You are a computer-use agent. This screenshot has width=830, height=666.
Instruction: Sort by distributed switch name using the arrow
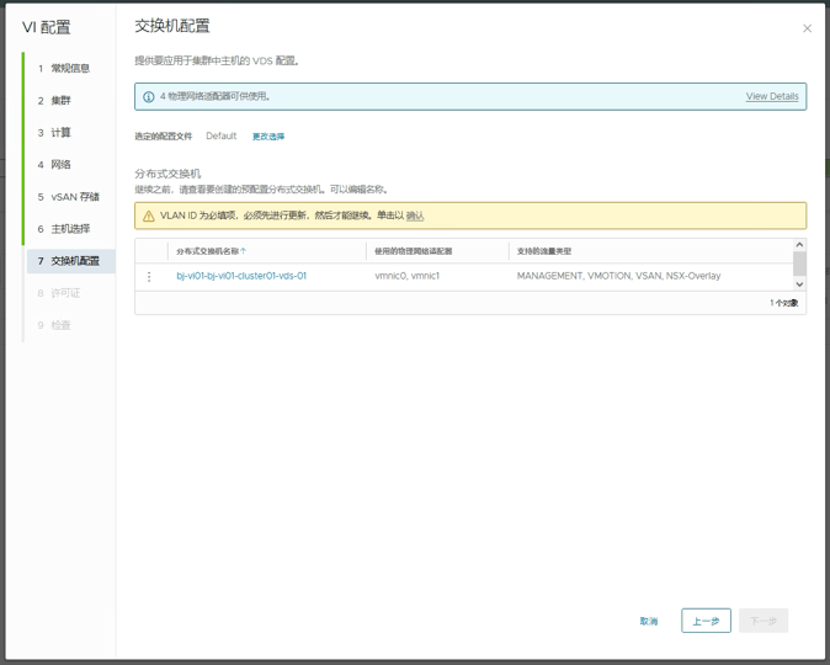point(243,251)
